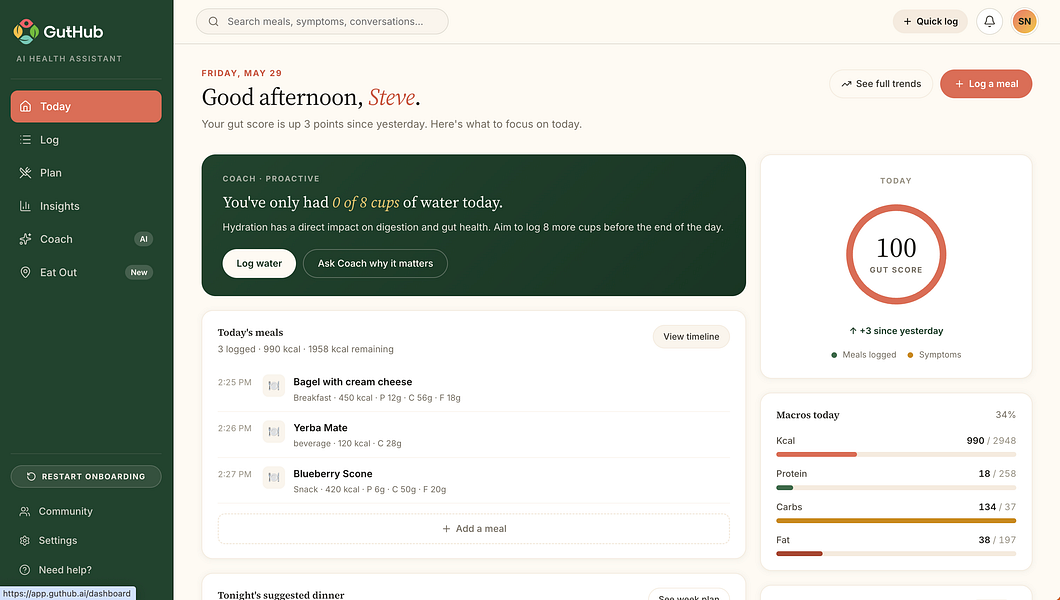Open the SN profile avatar

[x=1024, y=22]
